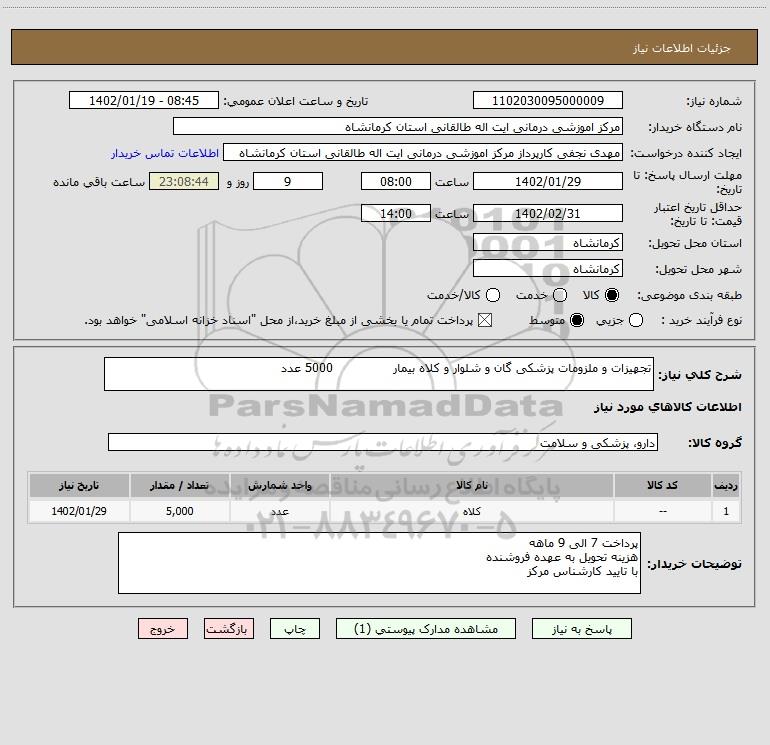Click the 'پاسخ به نیاز' button
Viewport: 770px width, 745px height.
581,629
